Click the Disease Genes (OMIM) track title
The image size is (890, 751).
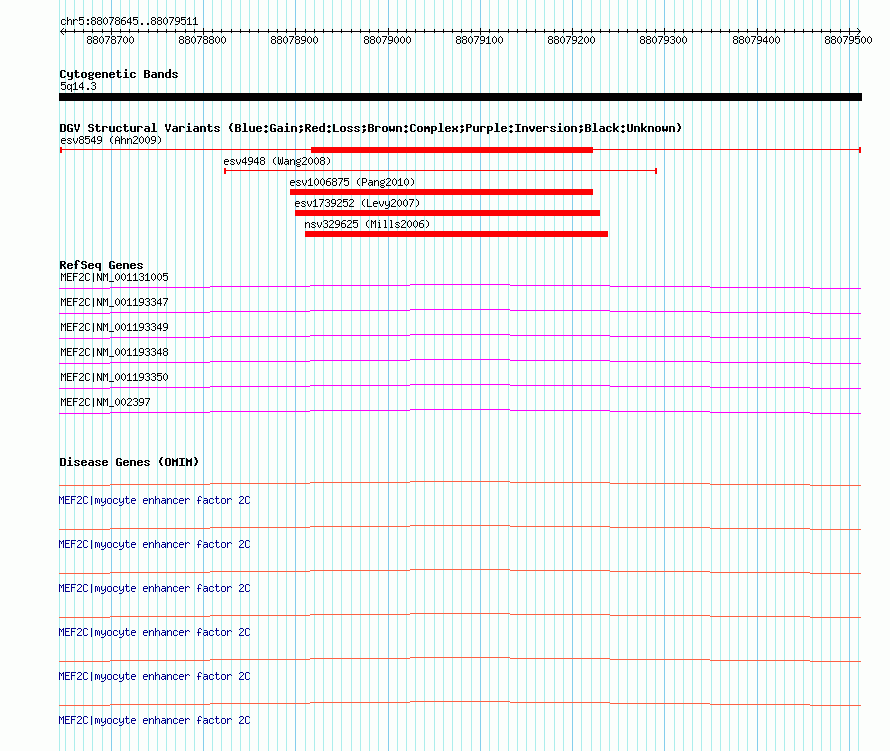[x=129, y=462]
